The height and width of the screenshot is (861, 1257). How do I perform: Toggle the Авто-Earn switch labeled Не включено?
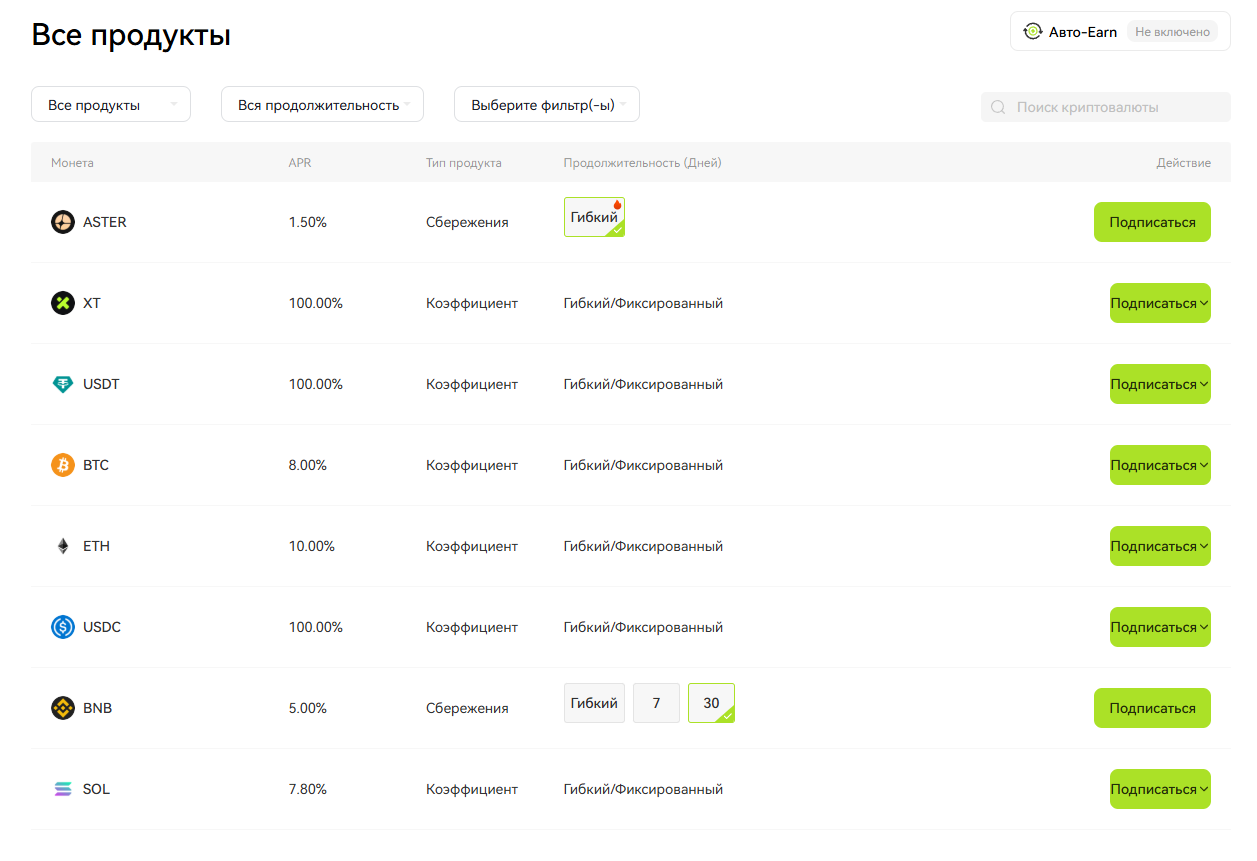(x=1172, y=32)
